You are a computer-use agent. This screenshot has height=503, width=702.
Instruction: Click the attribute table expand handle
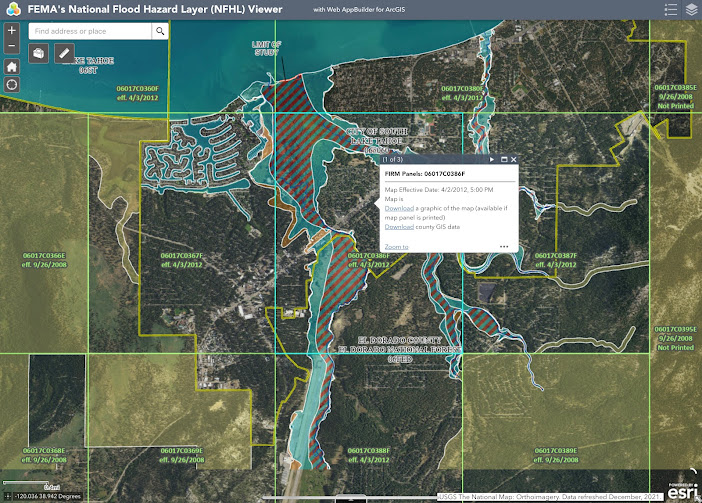tap(351, 498)
